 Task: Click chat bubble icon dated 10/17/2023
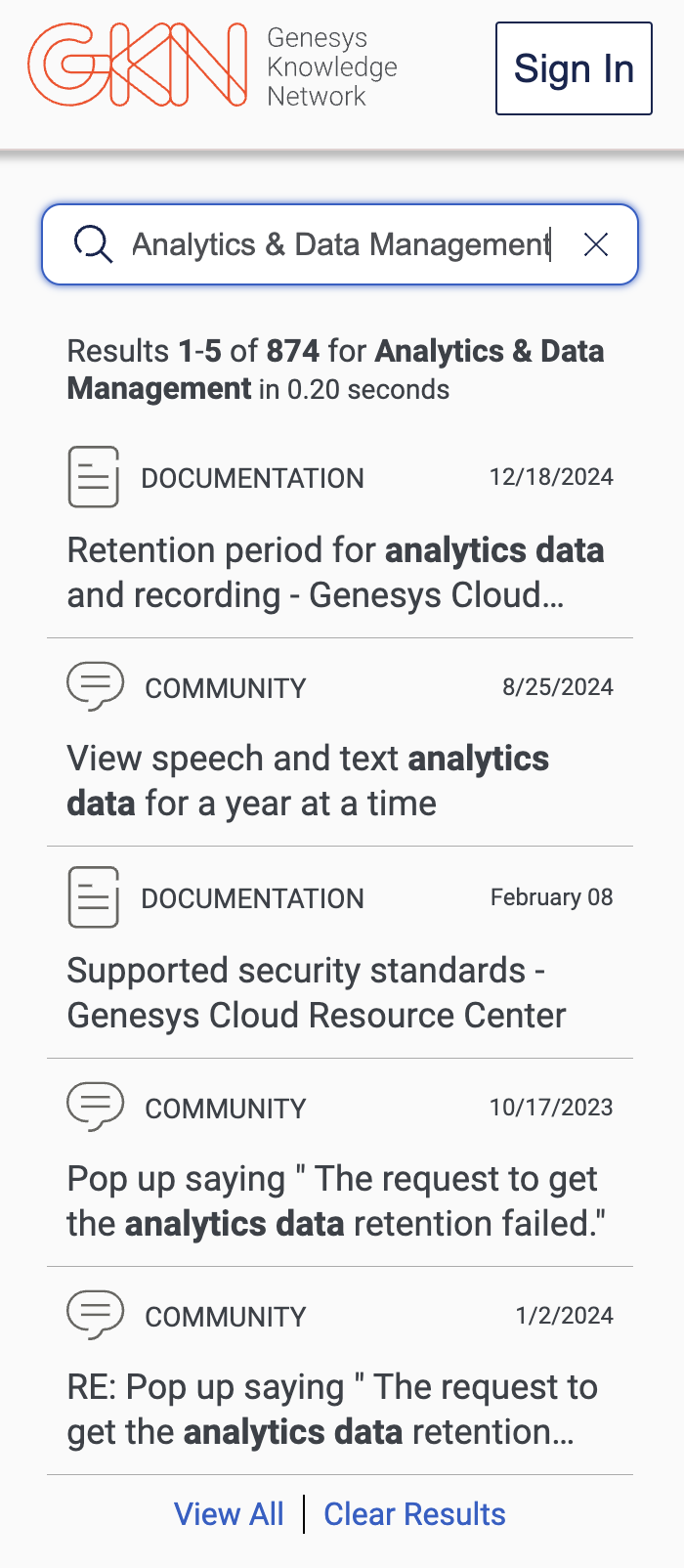[x=95, y=1106]
